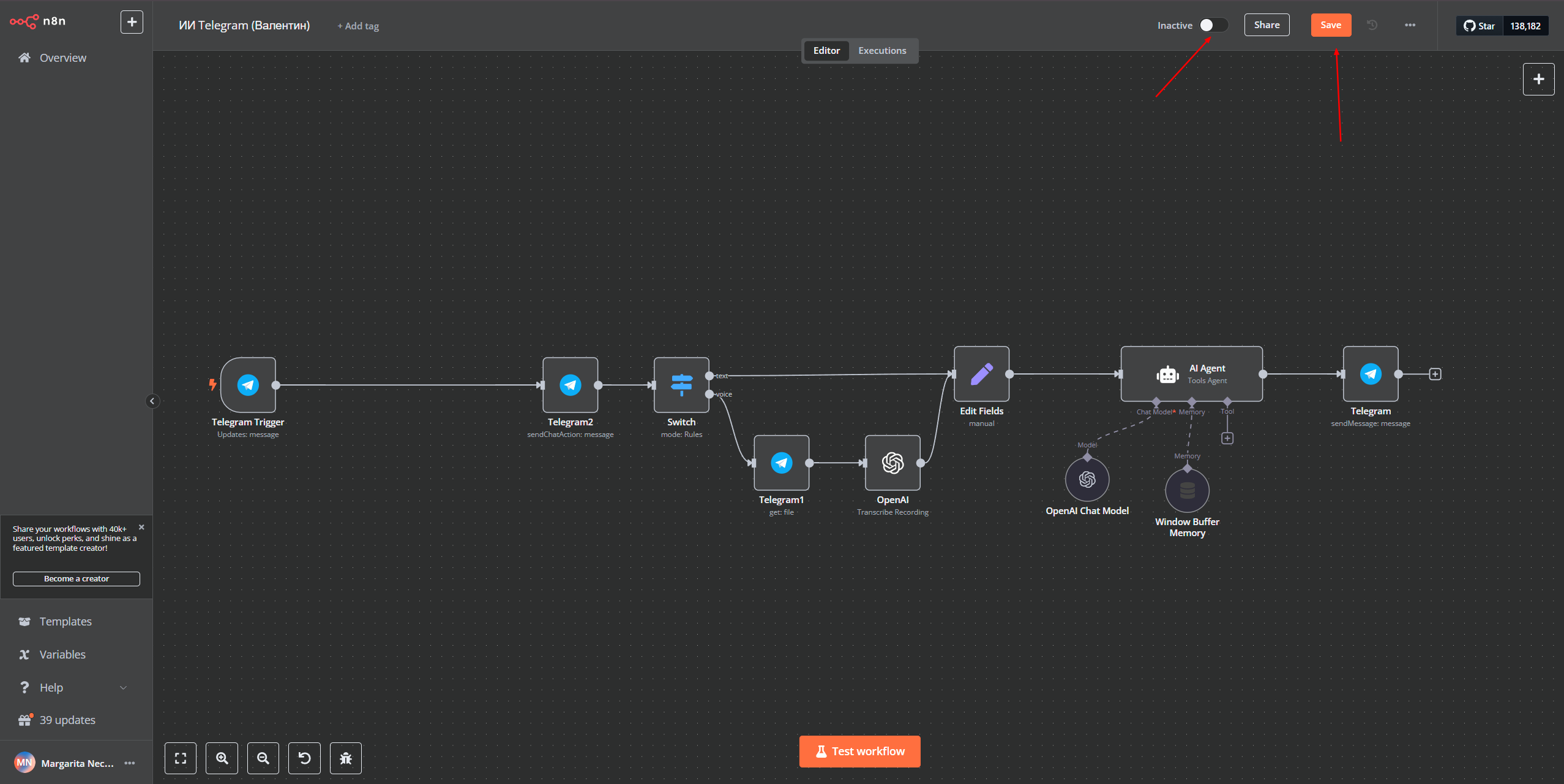Collapse the left sidebar
The height and width of the screenshot is (784, 1564).
pos(152,401)
